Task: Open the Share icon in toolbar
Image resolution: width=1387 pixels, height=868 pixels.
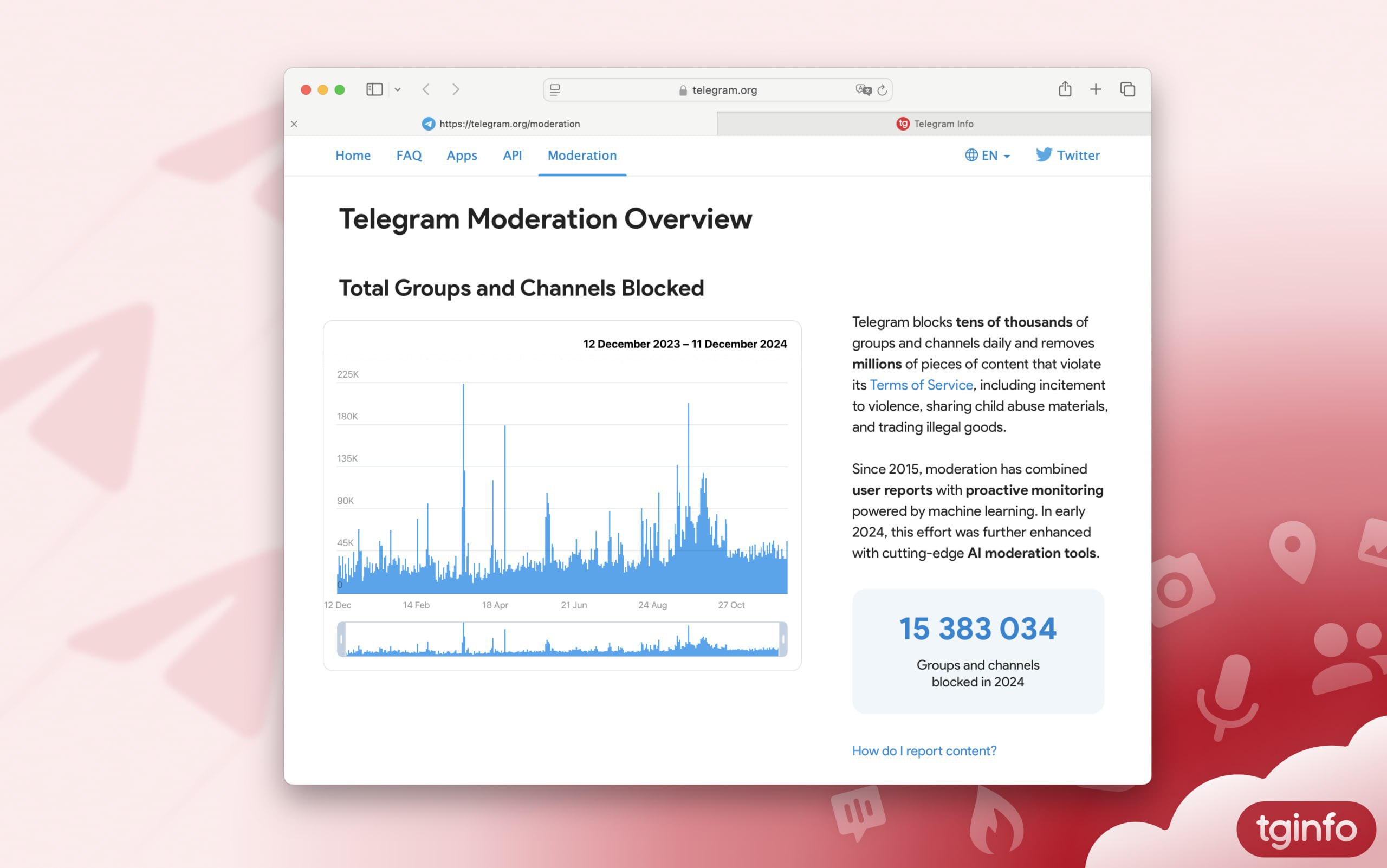Action: pyautogui.click(x=1065, y=89)
